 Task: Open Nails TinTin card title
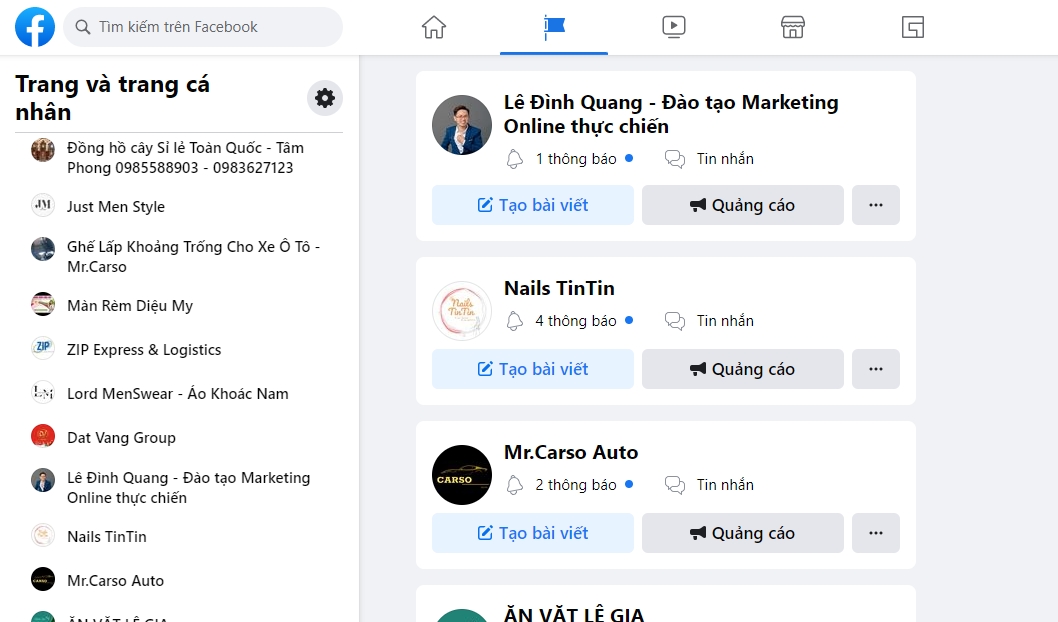(x=559, y=288)
